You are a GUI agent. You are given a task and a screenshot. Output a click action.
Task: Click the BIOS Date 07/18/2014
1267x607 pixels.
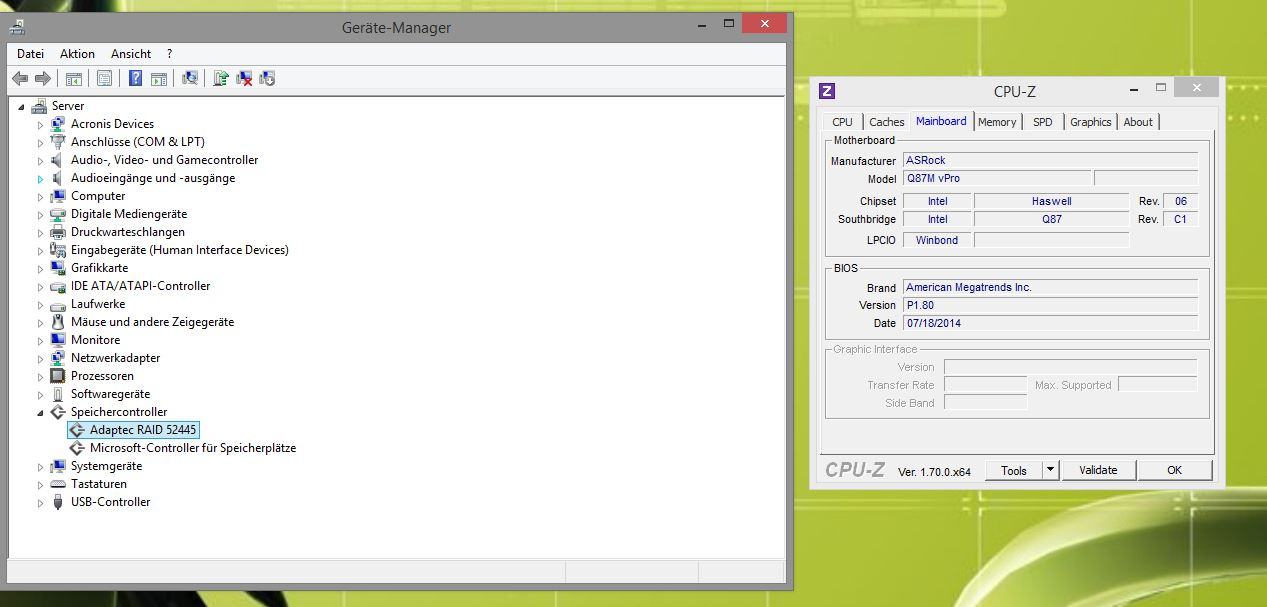pyautogui.click(x=1050, y=323)
